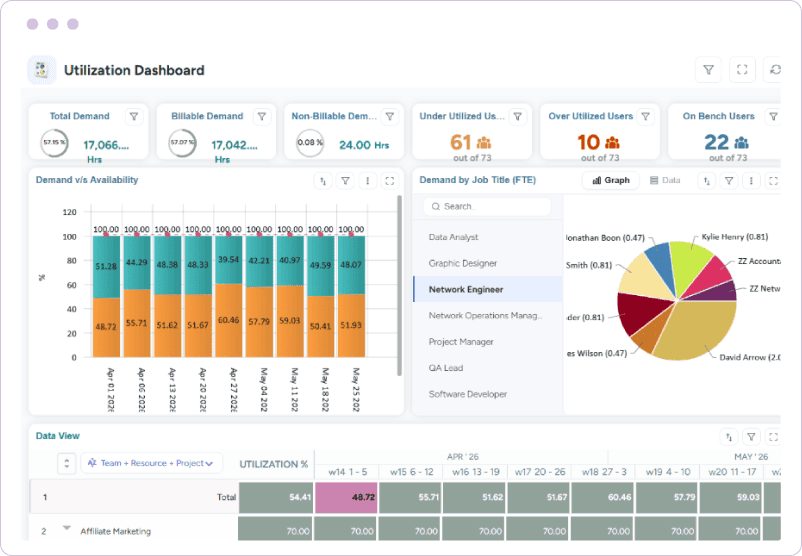Expand or collapse all rows in Data View

pyautogui.click(x=66, y=463)
